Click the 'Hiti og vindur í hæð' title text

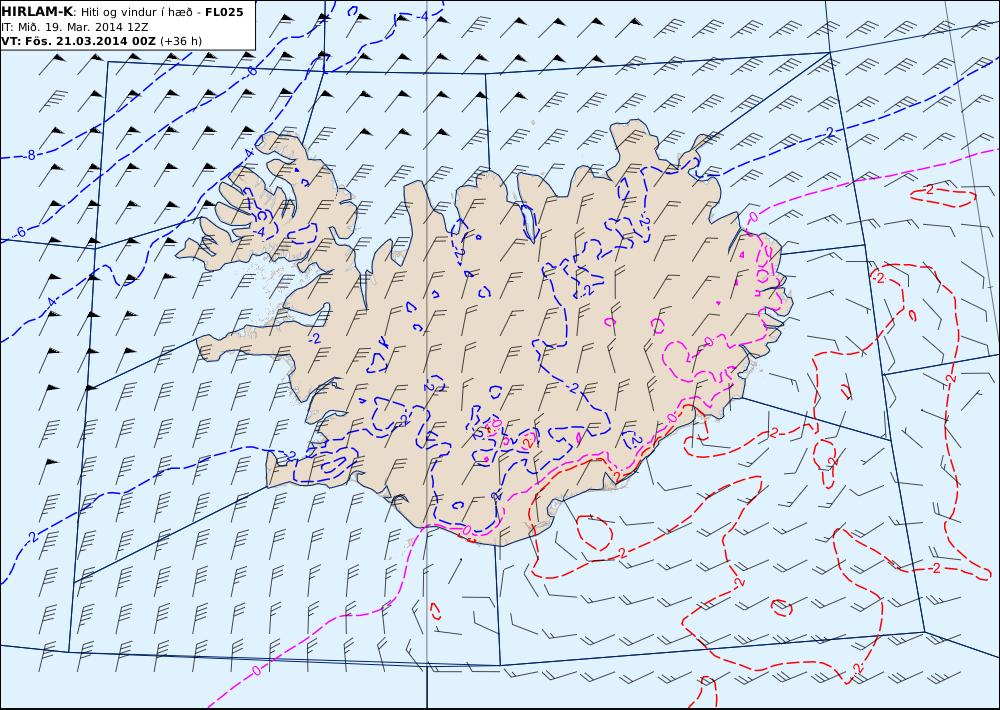(x=136, y=12)
